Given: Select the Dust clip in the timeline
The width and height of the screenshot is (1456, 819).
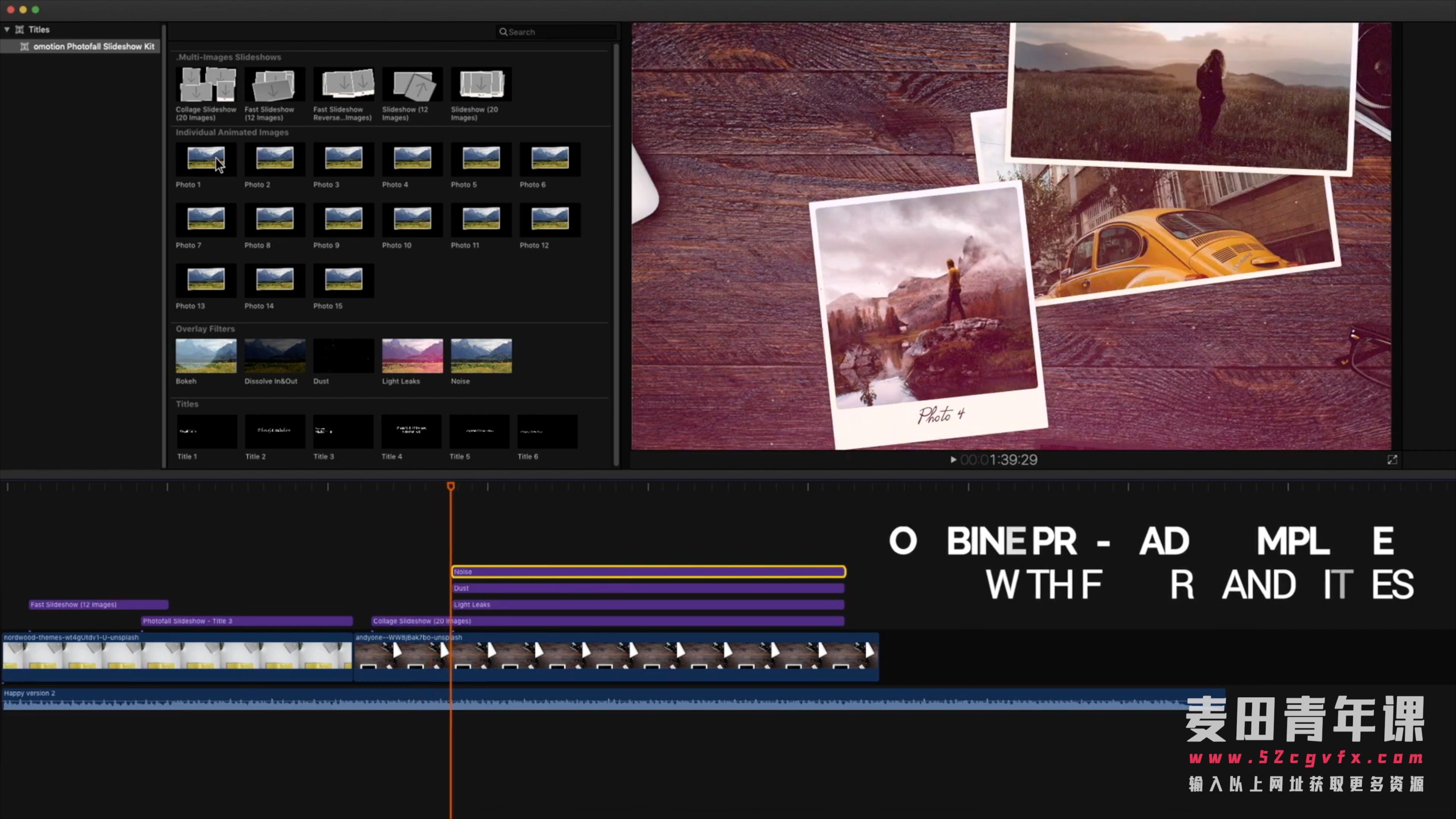Looking at the screenshot, I should tap(648, 588).
